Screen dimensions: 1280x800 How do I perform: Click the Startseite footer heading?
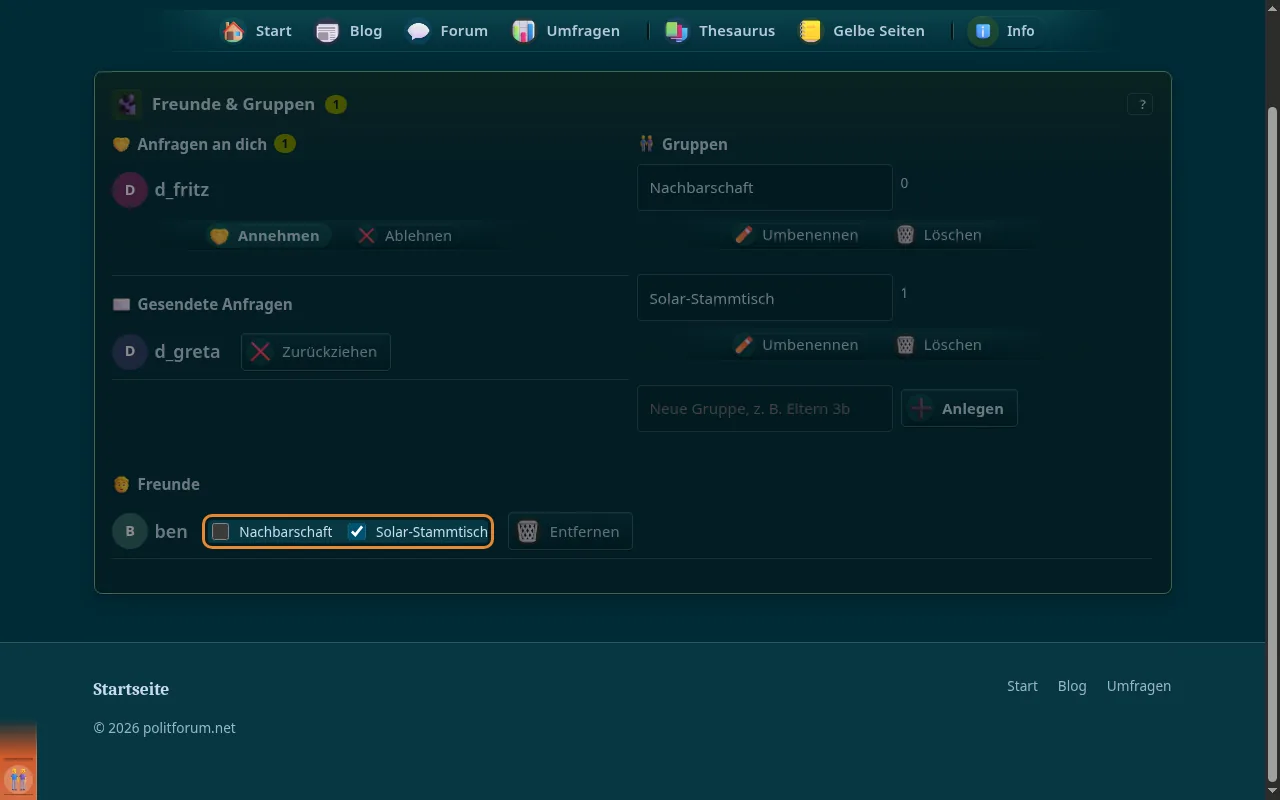[131, 689]
